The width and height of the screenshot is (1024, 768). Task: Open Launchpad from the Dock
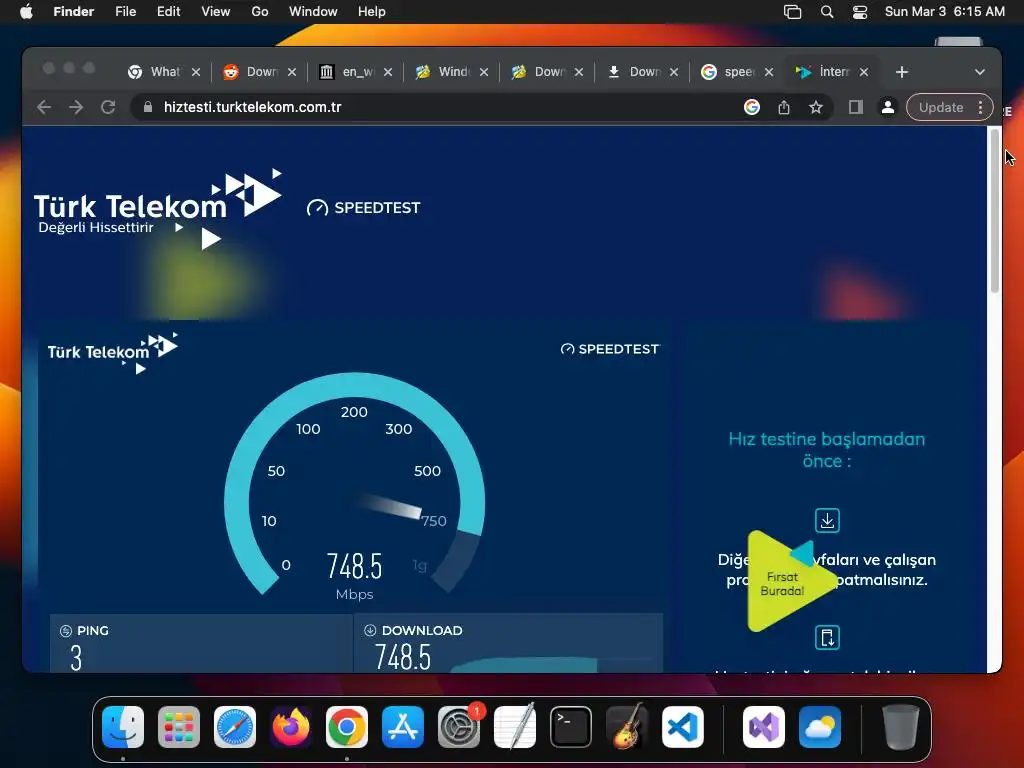point(179,727)
